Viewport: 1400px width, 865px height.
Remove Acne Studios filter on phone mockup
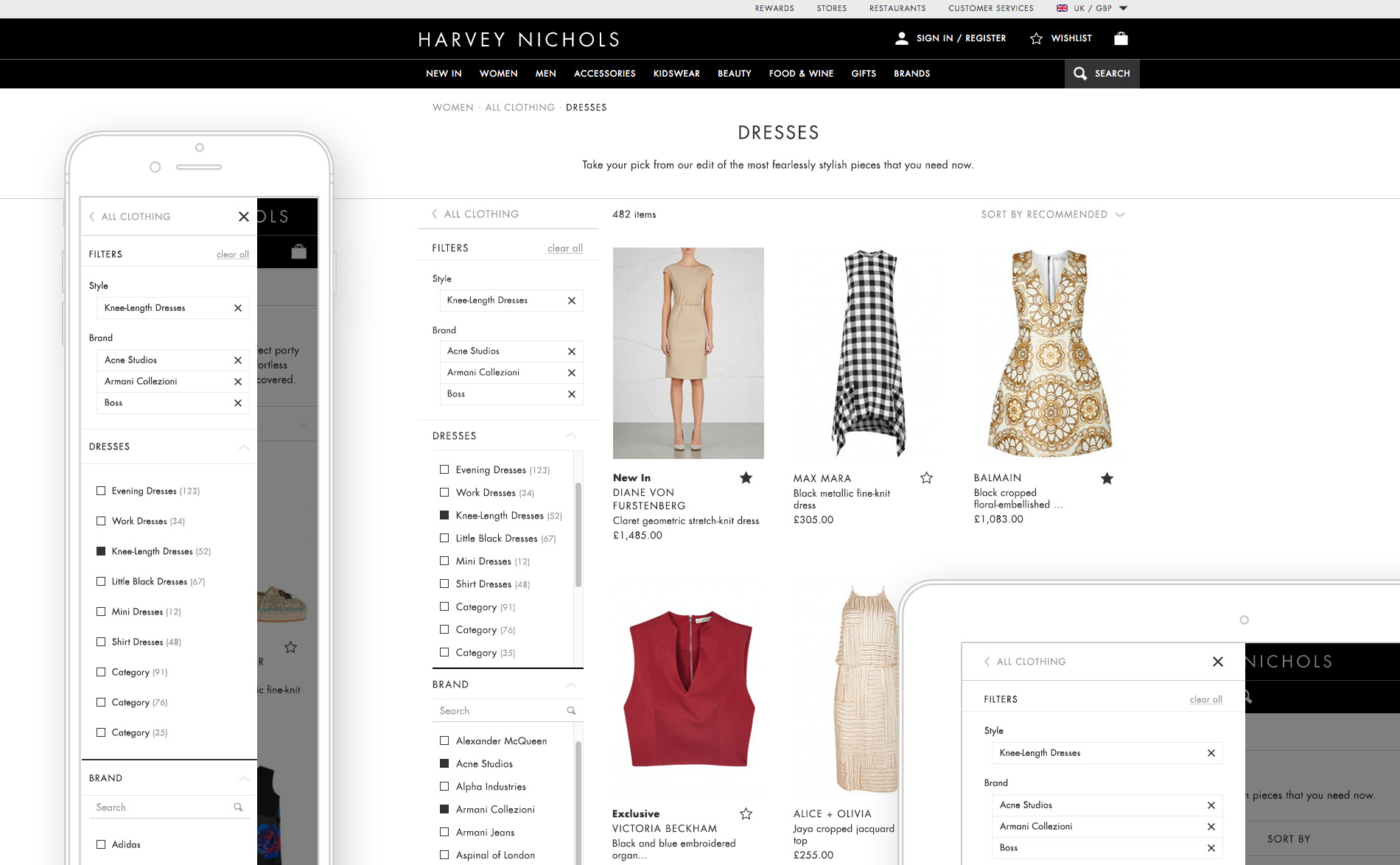tap(238, 360)
